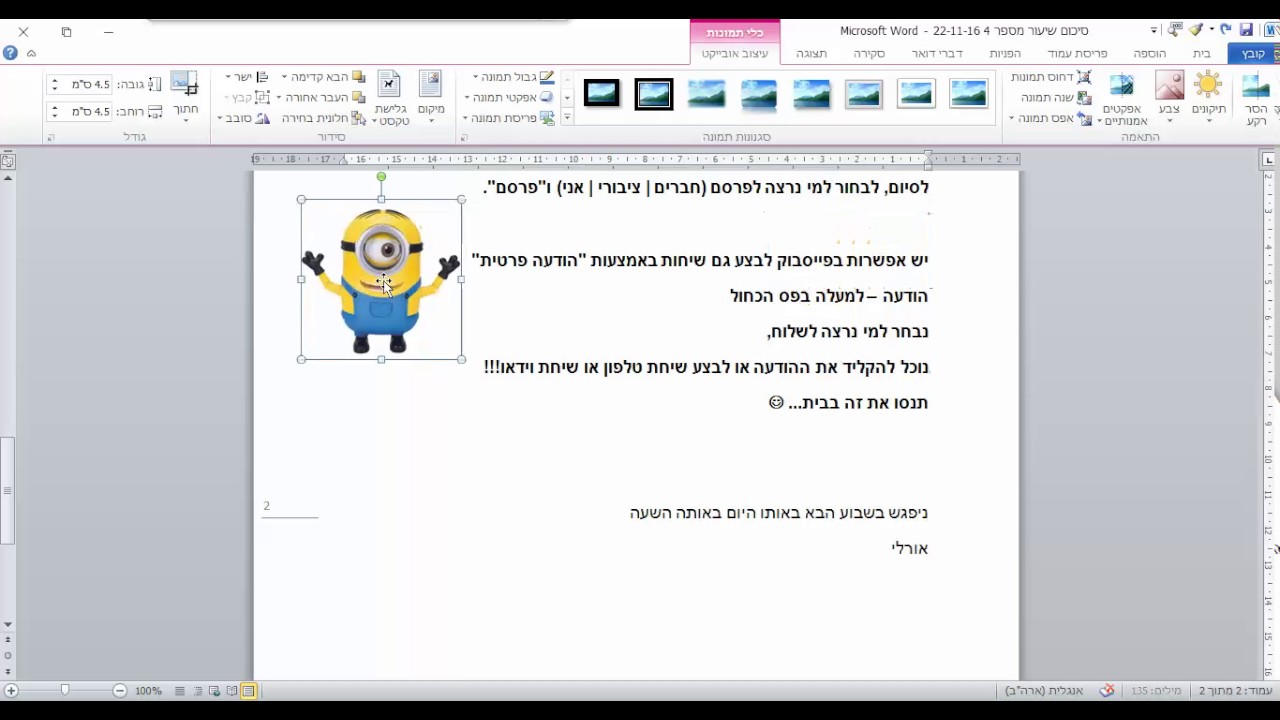Expand the picture styles gallery More arrow
This screenshot has width=1280, height=720.
567,117
